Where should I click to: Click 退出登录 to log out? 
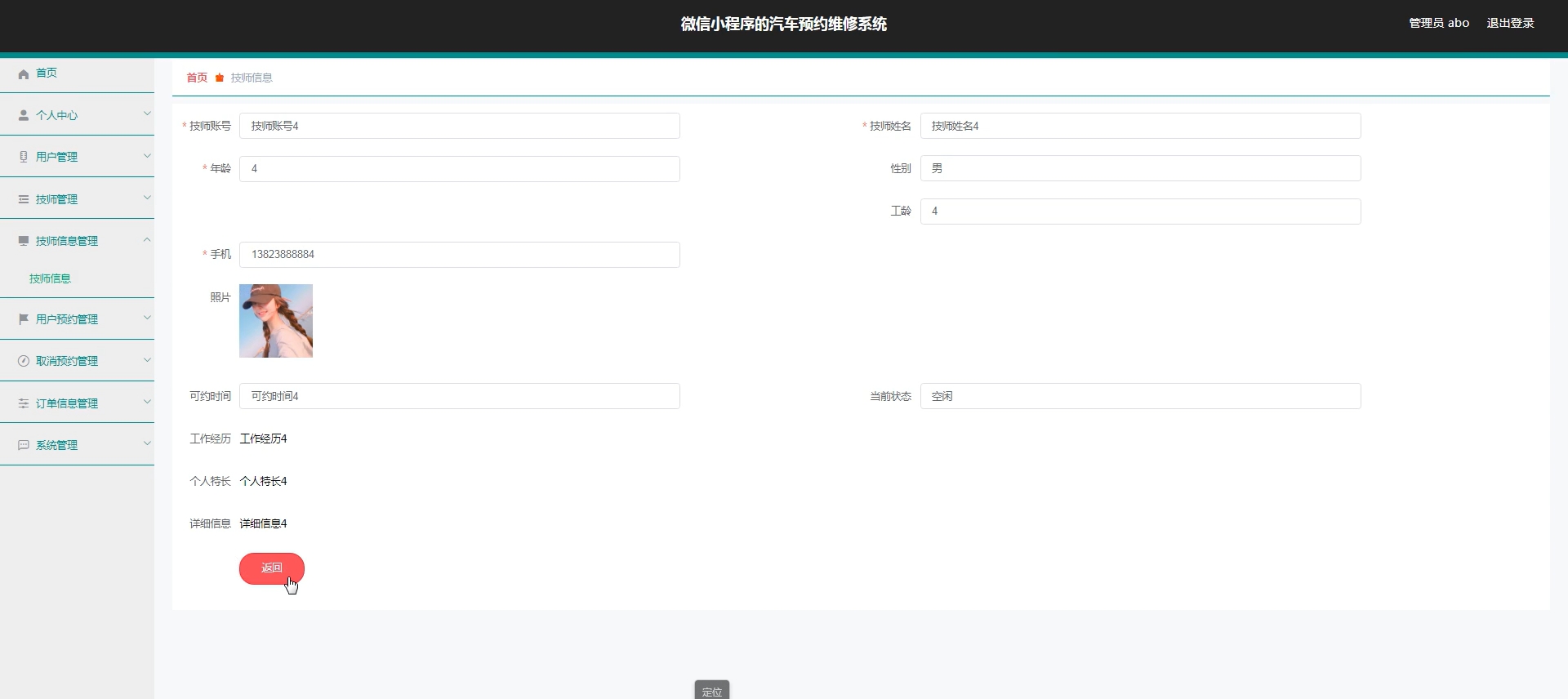tap(1510, 23)
